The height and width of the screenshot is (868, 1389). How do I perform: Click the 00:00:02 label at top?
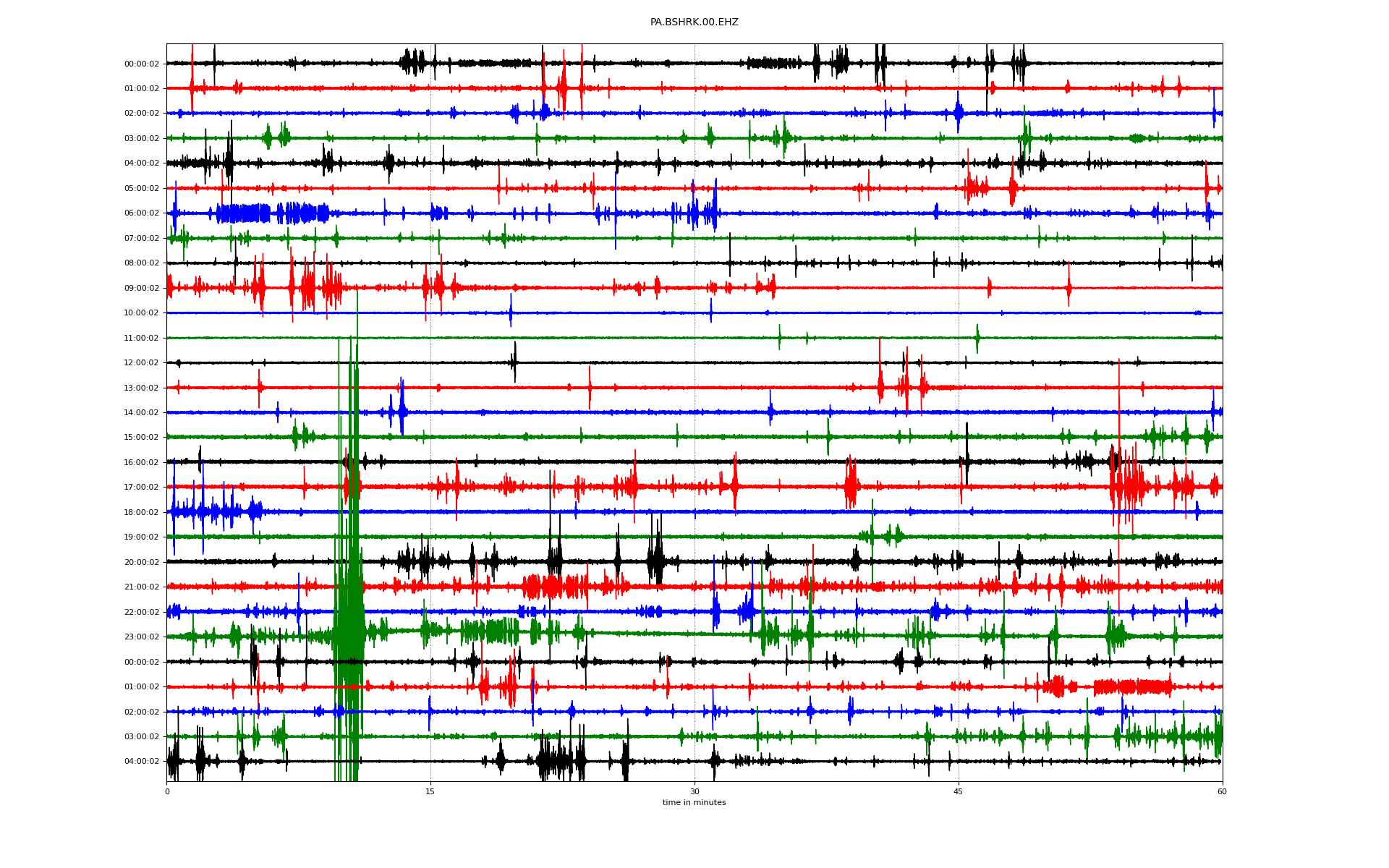click(x=141, y=64)
